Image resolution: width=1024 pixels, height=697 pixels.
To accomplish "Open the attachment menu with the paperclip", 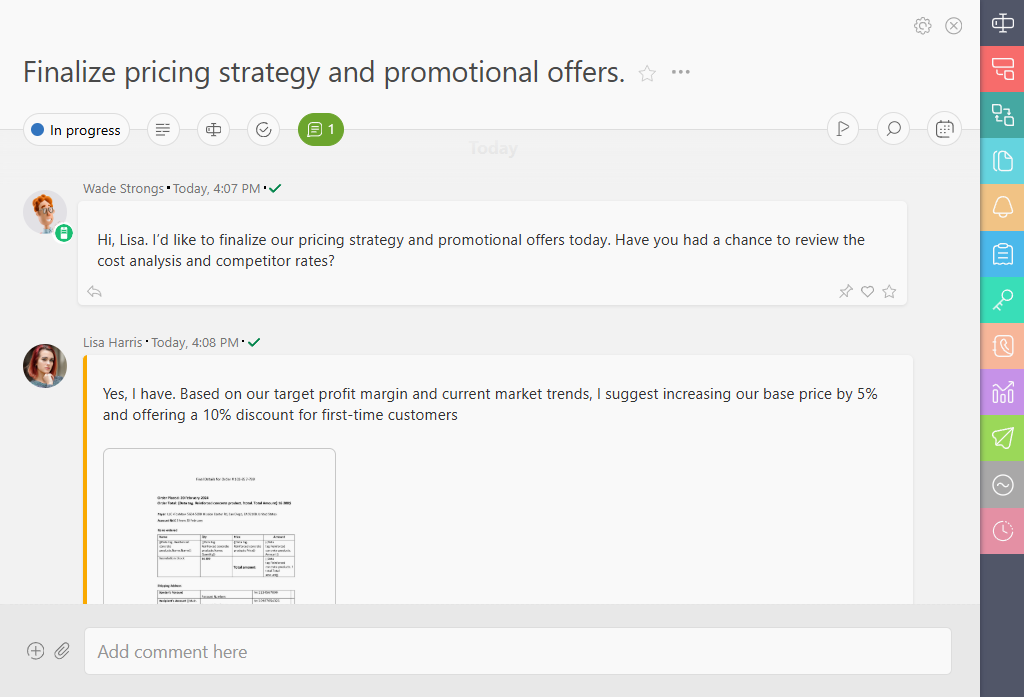I will [62, 650].
